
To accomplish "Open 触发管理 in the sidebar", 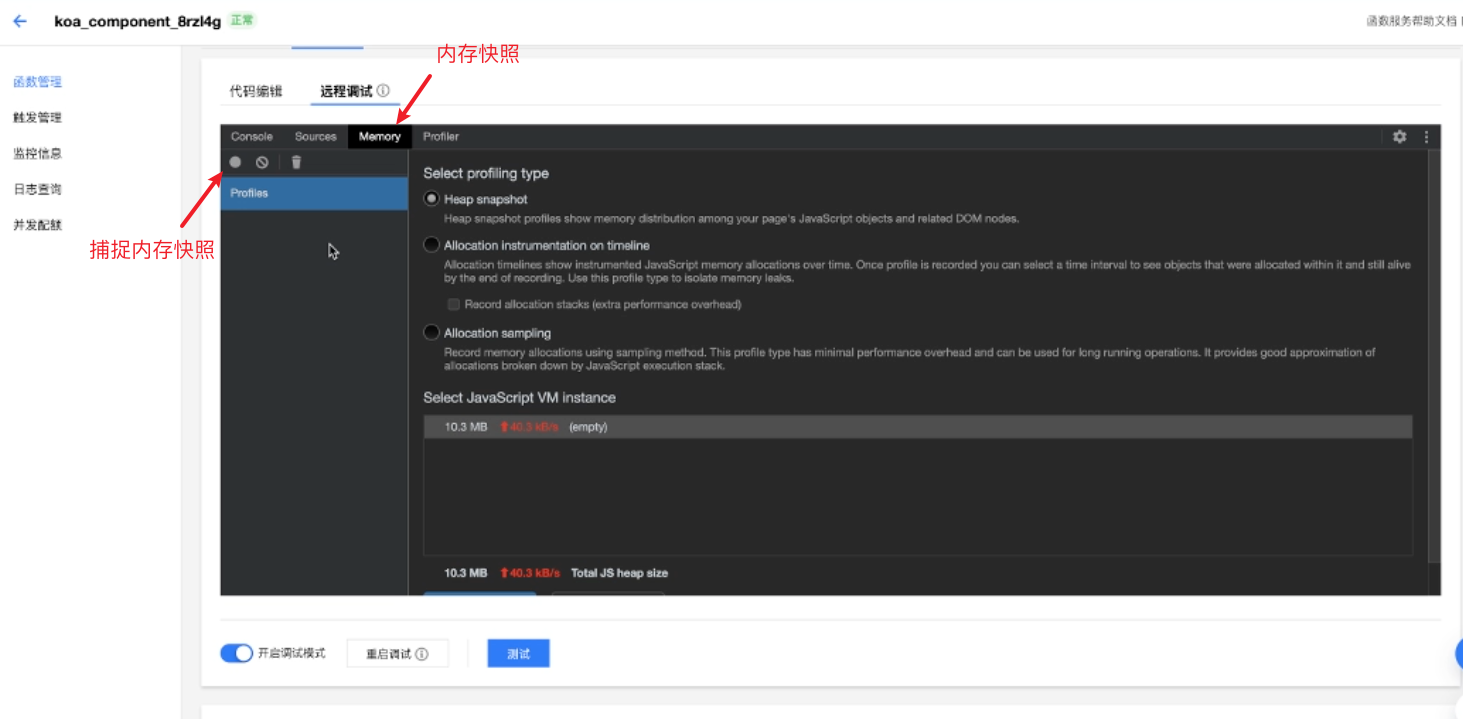I will (x=37, y=118).
